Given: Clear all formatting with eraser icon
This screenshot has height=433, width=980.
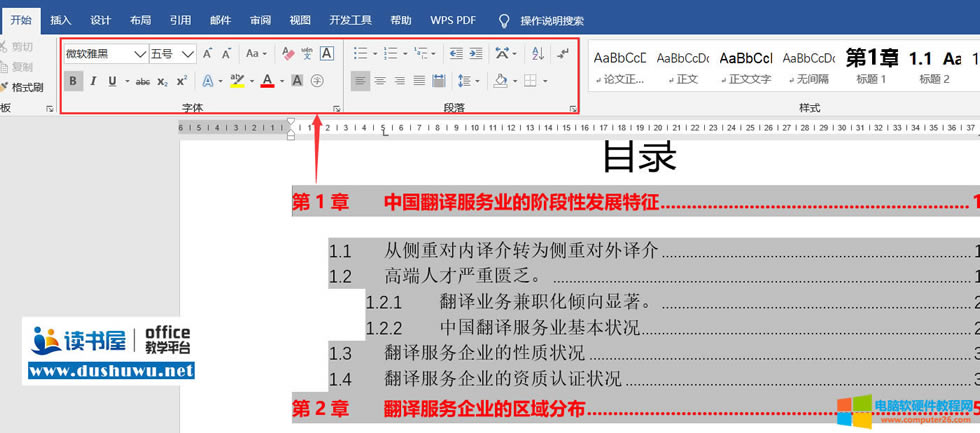Looking at the screenshot, I should pos(288,54).
